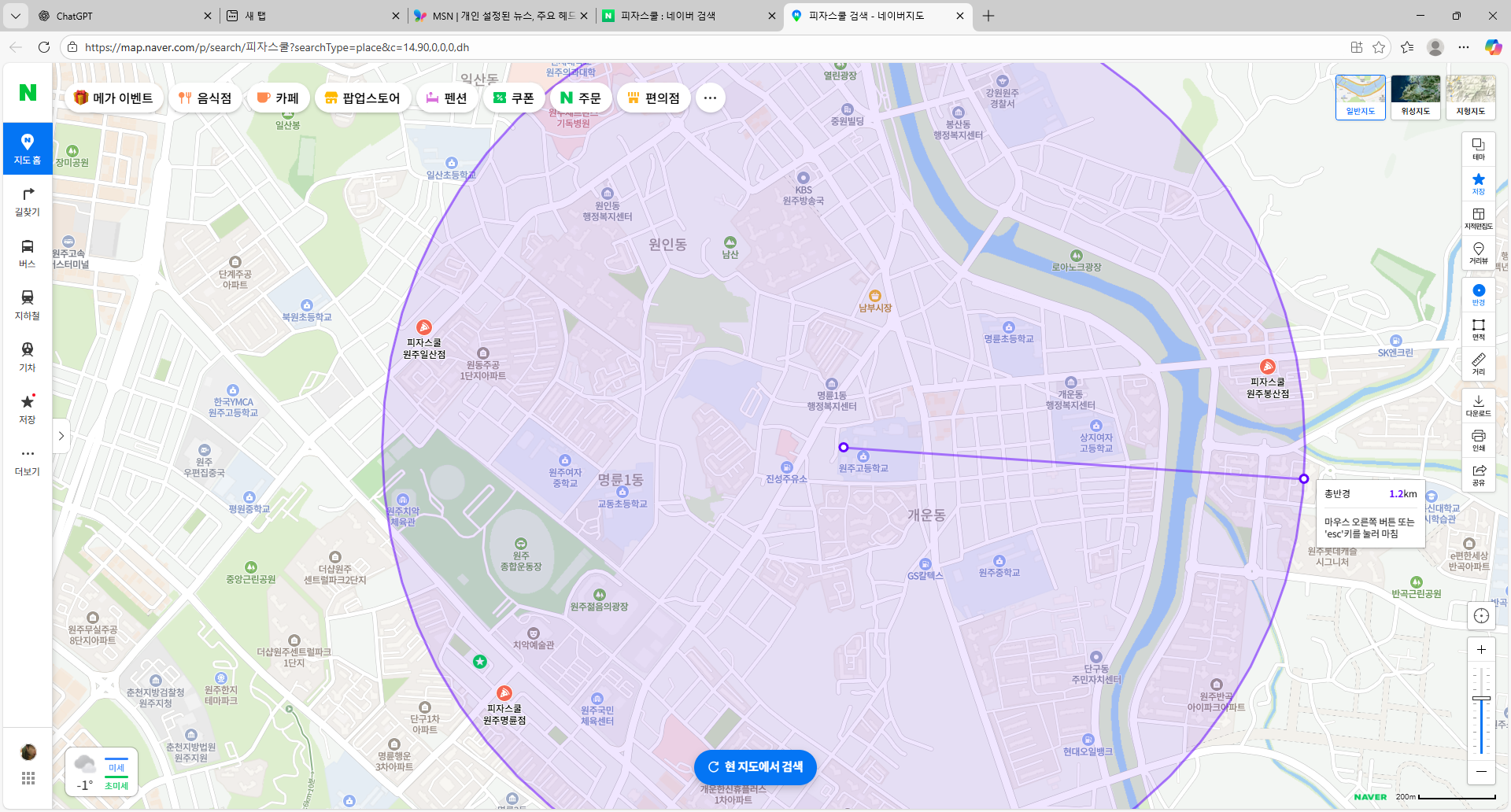Click the 다운로드 map download icon
Viewport: 1511px width, 812px height.
pos(1479,405)
